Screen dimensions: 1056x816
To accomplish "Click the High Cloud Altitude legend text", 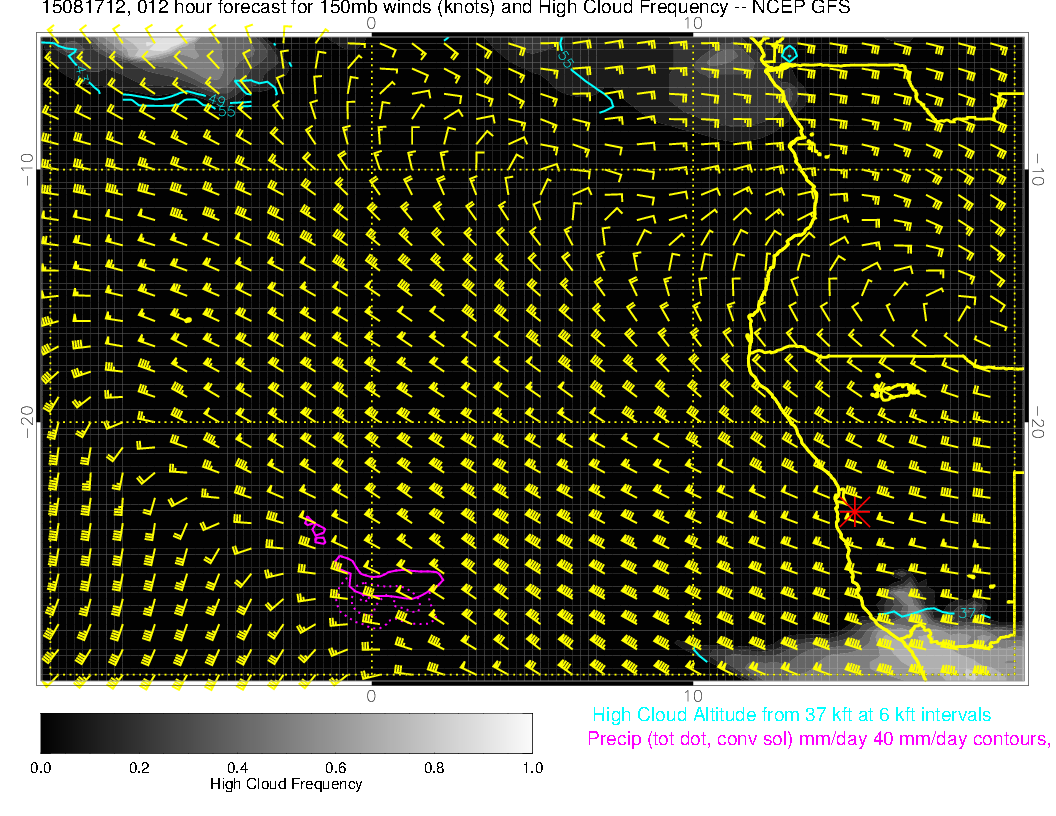I will [x=791, y=715].
